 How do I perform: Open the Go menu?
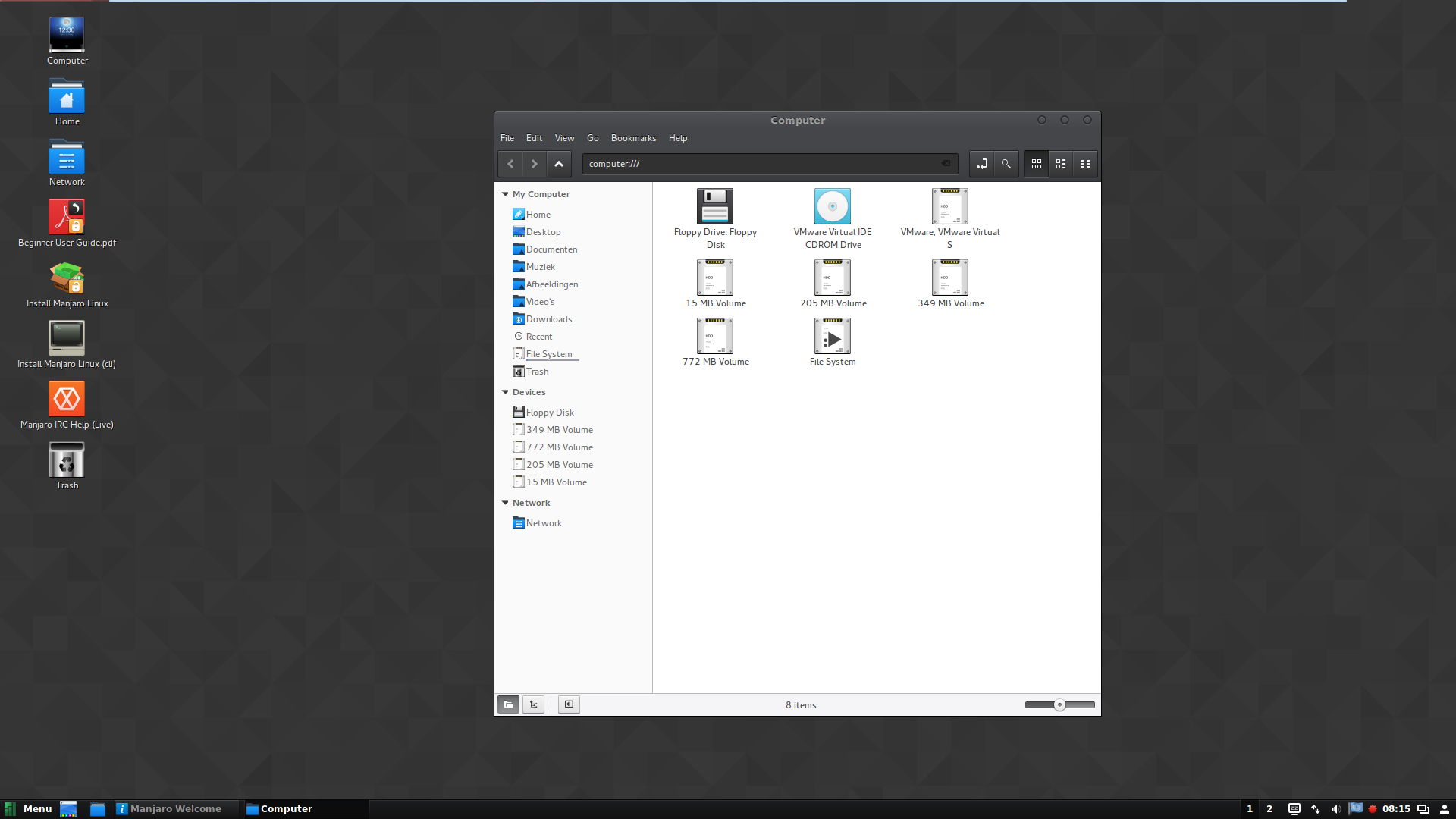[593, 138]
